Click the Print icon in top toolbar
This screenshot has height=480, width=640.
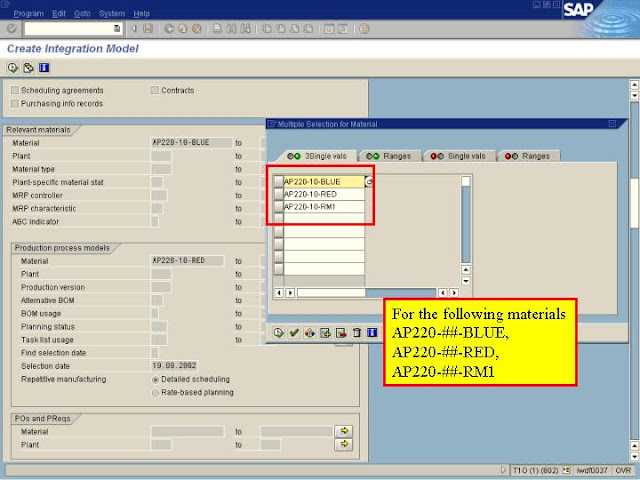tap(218, 29)
